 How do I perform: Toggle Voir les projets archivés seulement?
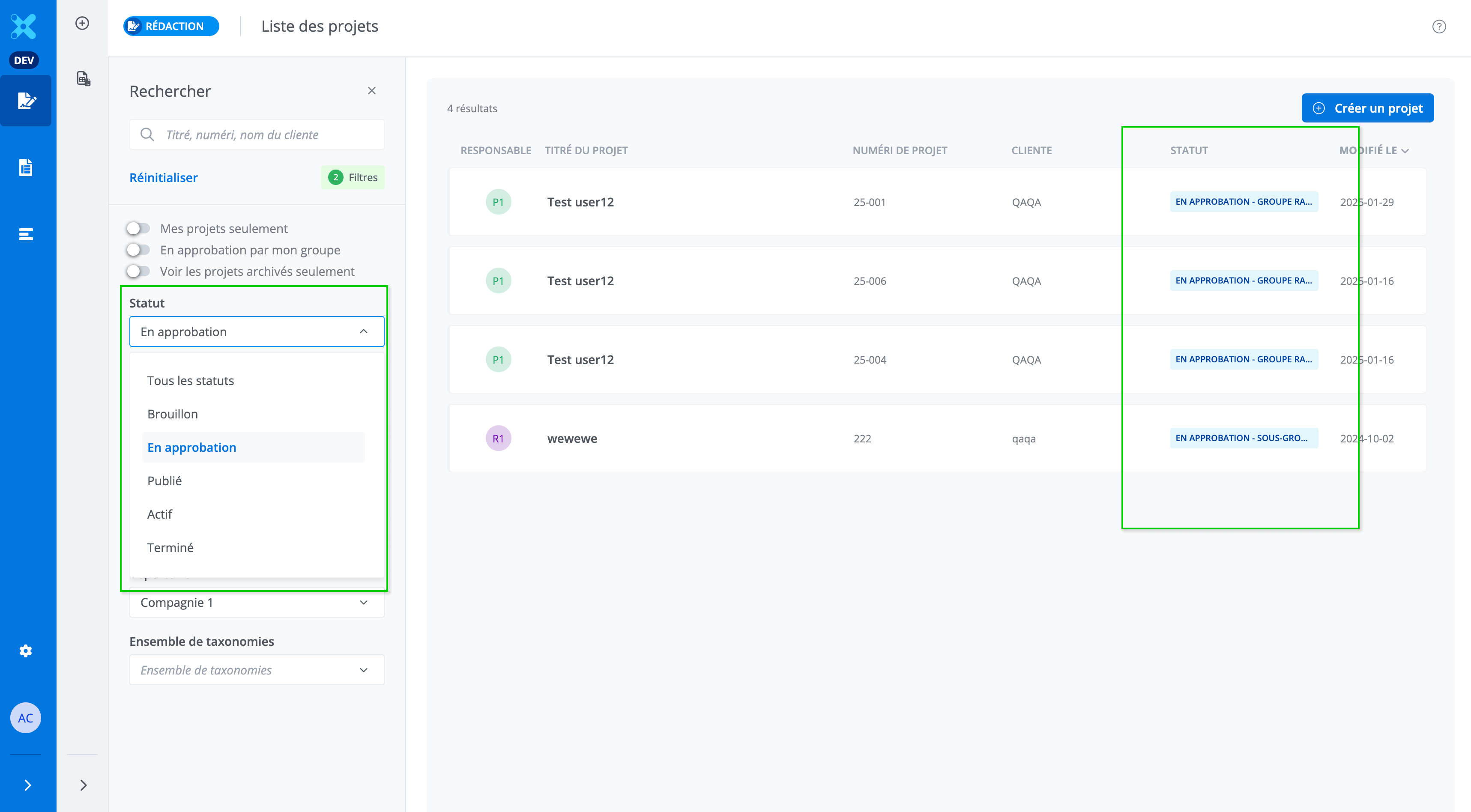[x=138, y=271]
